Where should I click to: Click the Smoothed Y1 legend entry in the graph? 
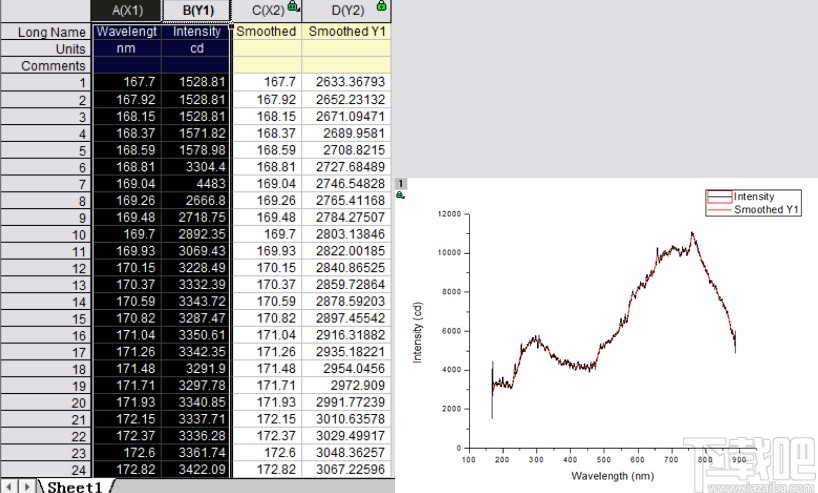(x=766, y=209)
